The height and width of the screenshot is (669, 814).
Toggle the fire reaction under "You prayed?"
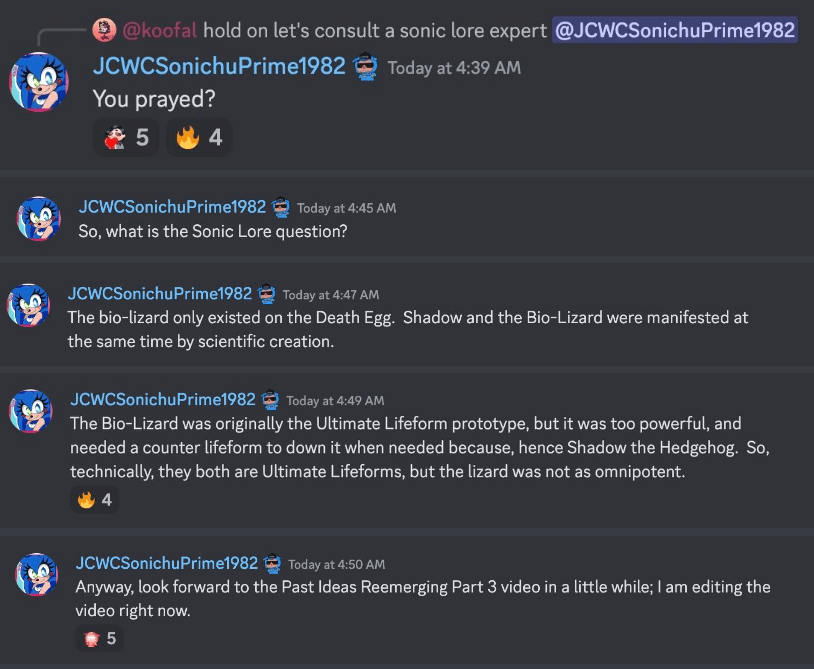tap(199, 138)
